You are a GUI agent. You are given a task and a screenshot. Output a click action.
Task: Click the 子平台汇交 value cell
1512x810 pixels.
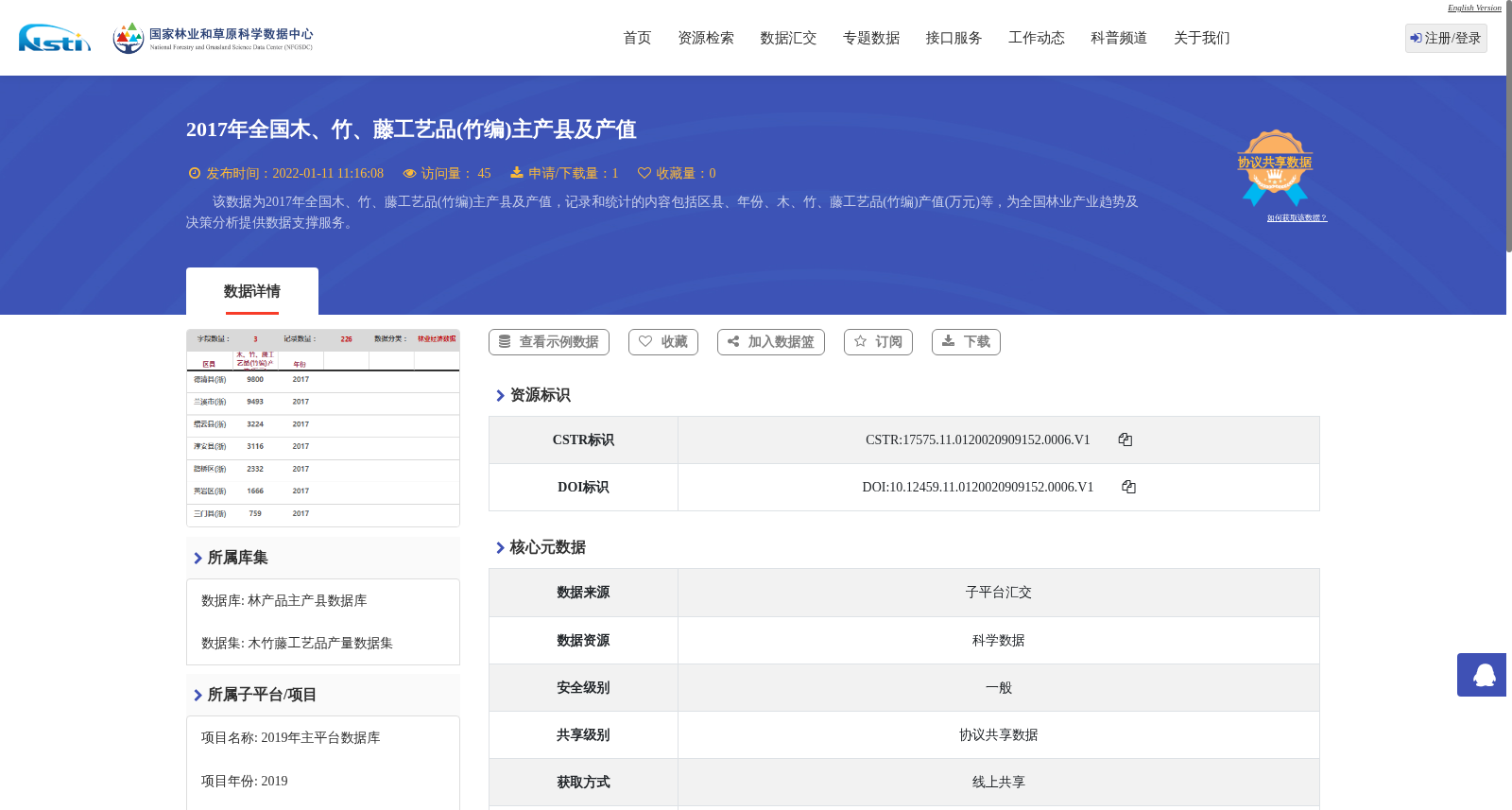coord(999,593)
